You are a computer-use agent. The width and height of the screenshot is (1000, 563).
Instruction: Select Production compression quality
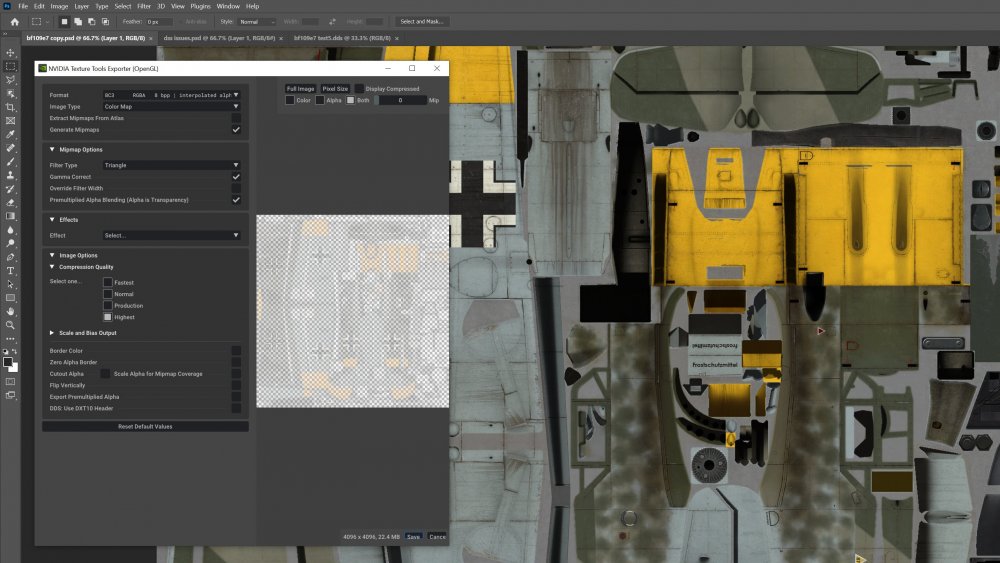pos(108,306)
